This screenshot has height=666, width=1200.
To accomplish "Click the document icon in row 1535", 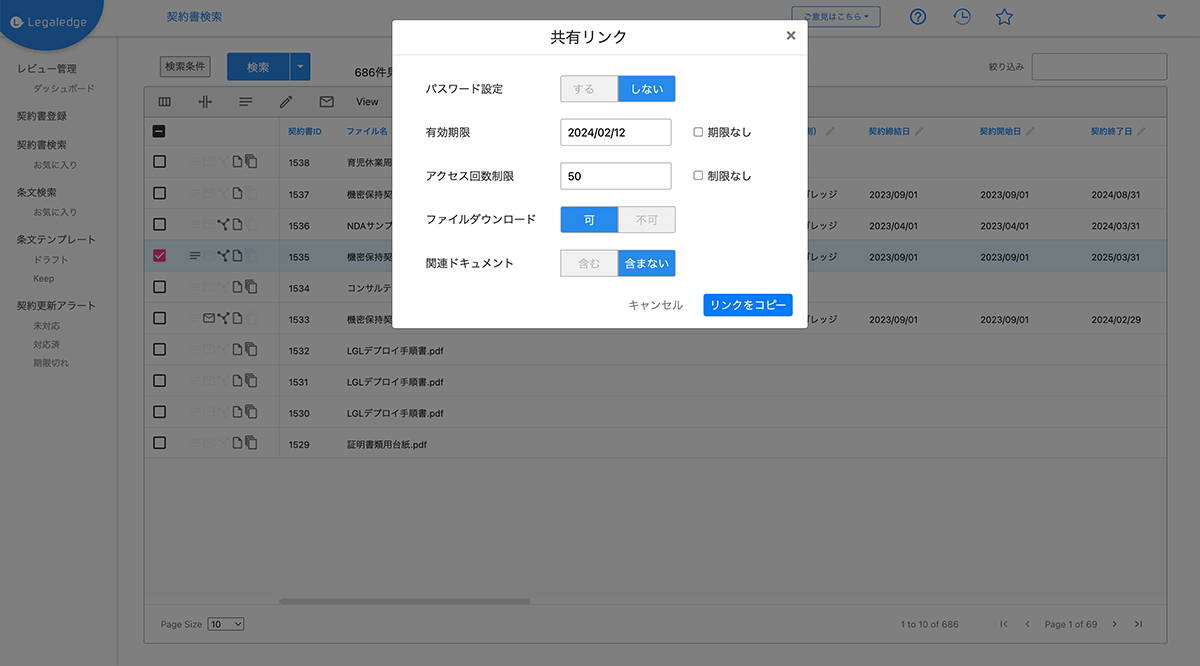I will 237,256.
